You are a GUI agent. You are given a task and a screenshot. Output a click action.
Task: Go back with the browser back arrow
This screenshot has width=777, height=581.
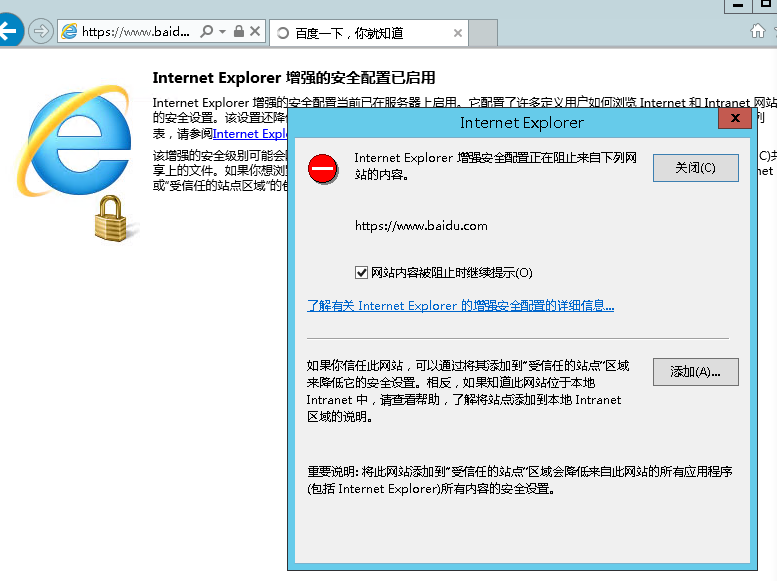[x=8, y=31]
